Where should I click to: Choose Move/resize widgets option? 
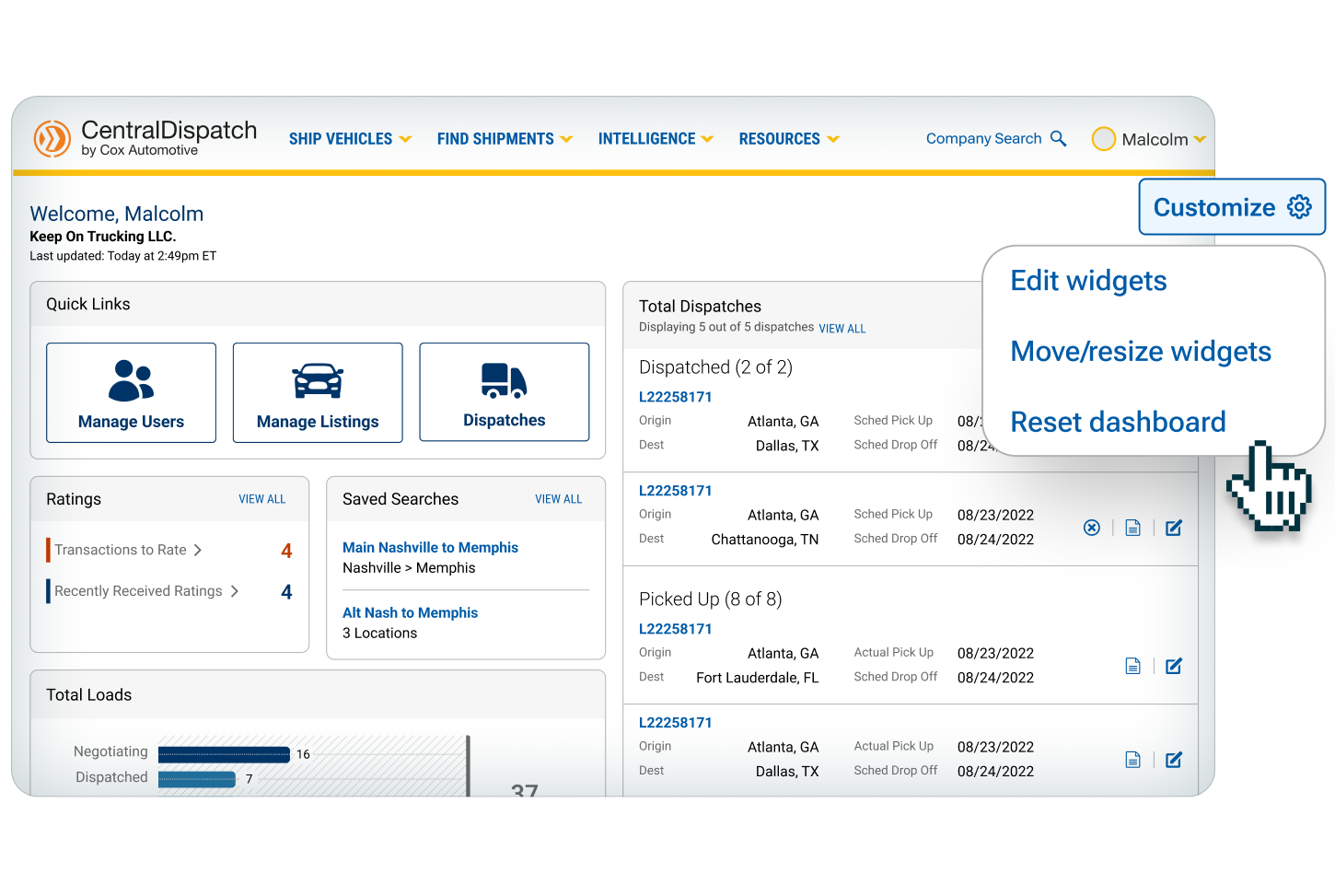pos(1141,352)
